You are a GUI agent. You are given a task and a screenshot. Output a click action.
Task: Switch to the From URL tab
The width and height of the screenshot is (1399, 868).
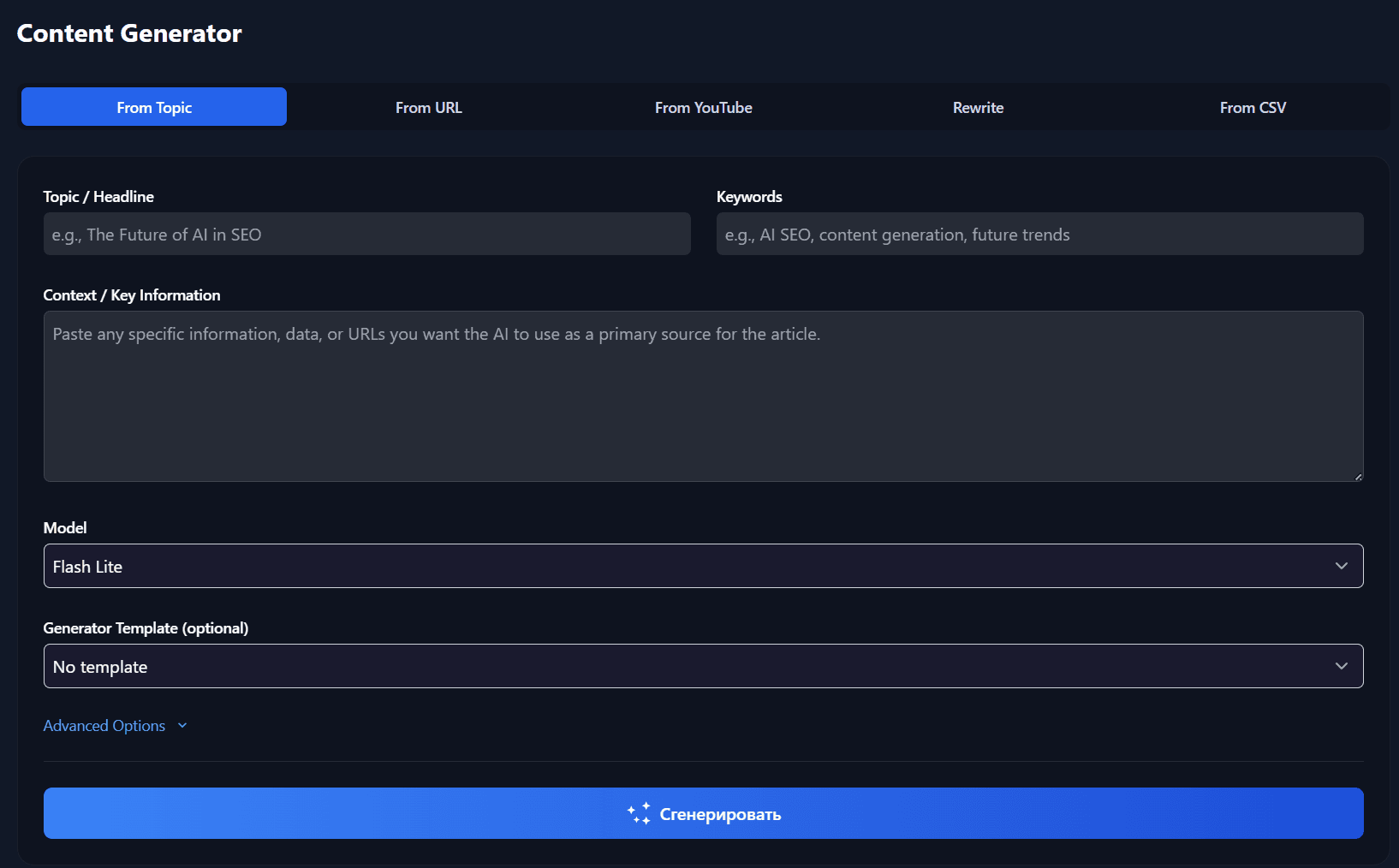click(428, 107)
